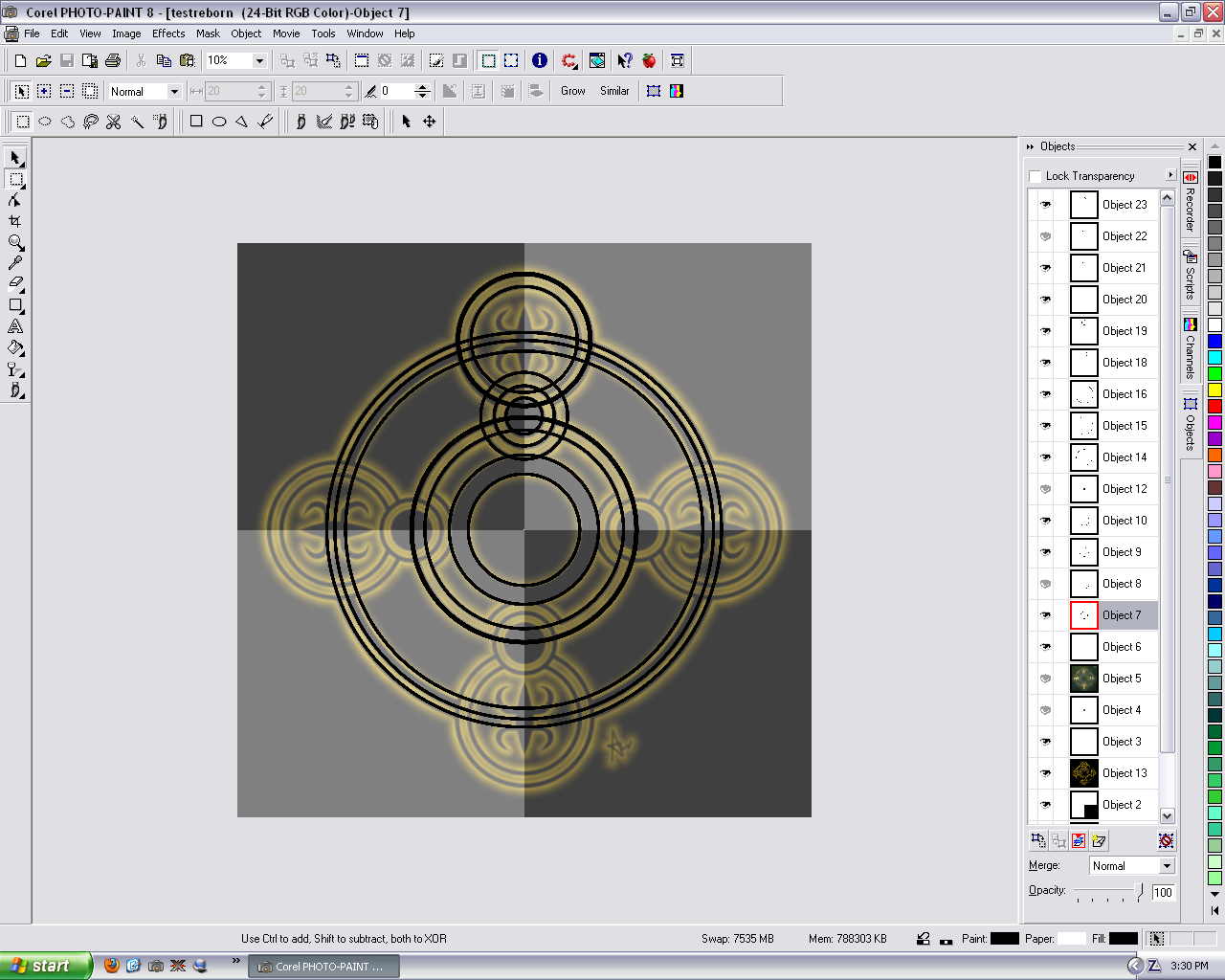Image resolution: width=1225 pixels, height=980 pixels.
Task: Hide Object 7 using its eye icon
Action: point(1045,615)
